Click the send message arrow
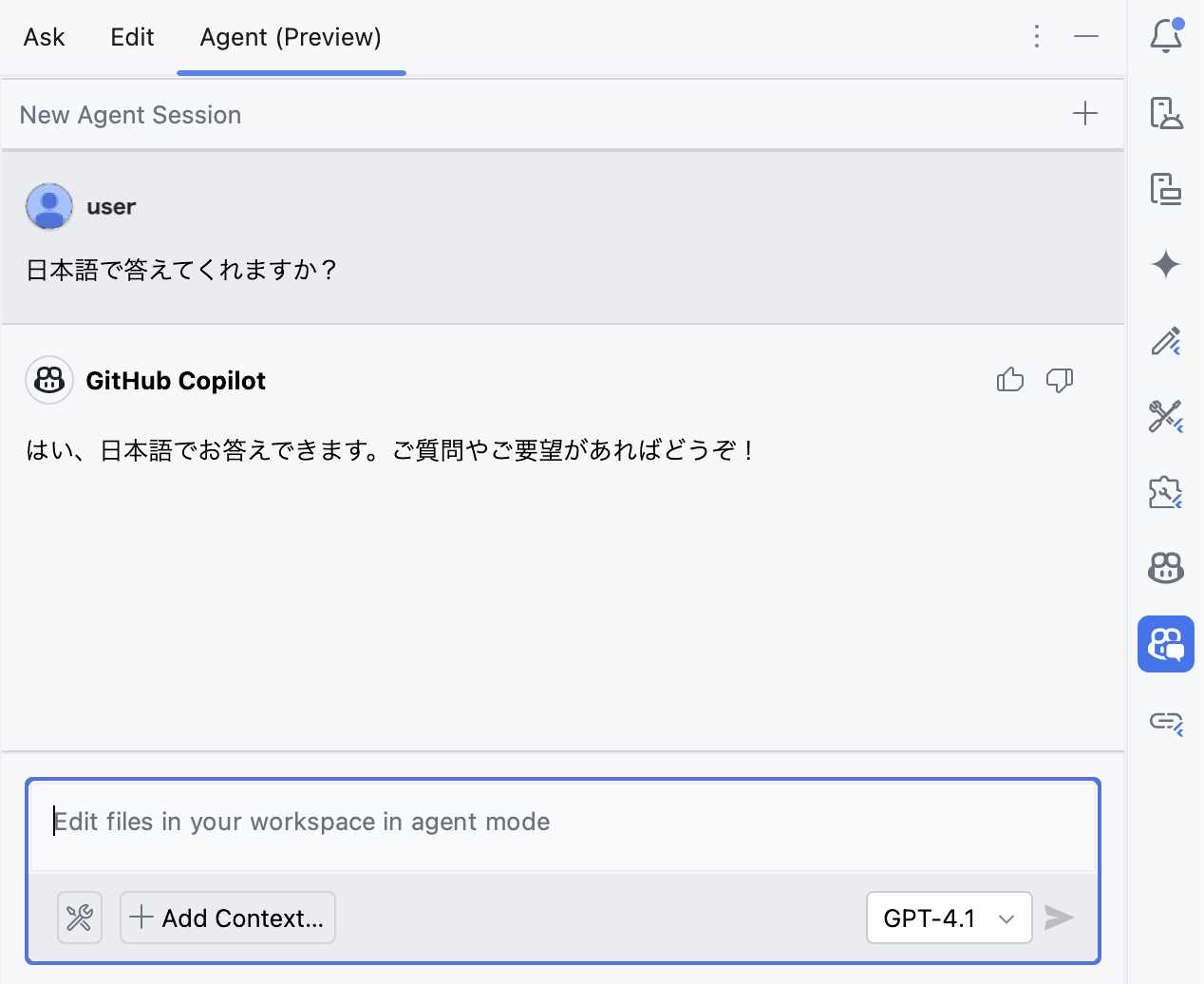 (1059, 918)
